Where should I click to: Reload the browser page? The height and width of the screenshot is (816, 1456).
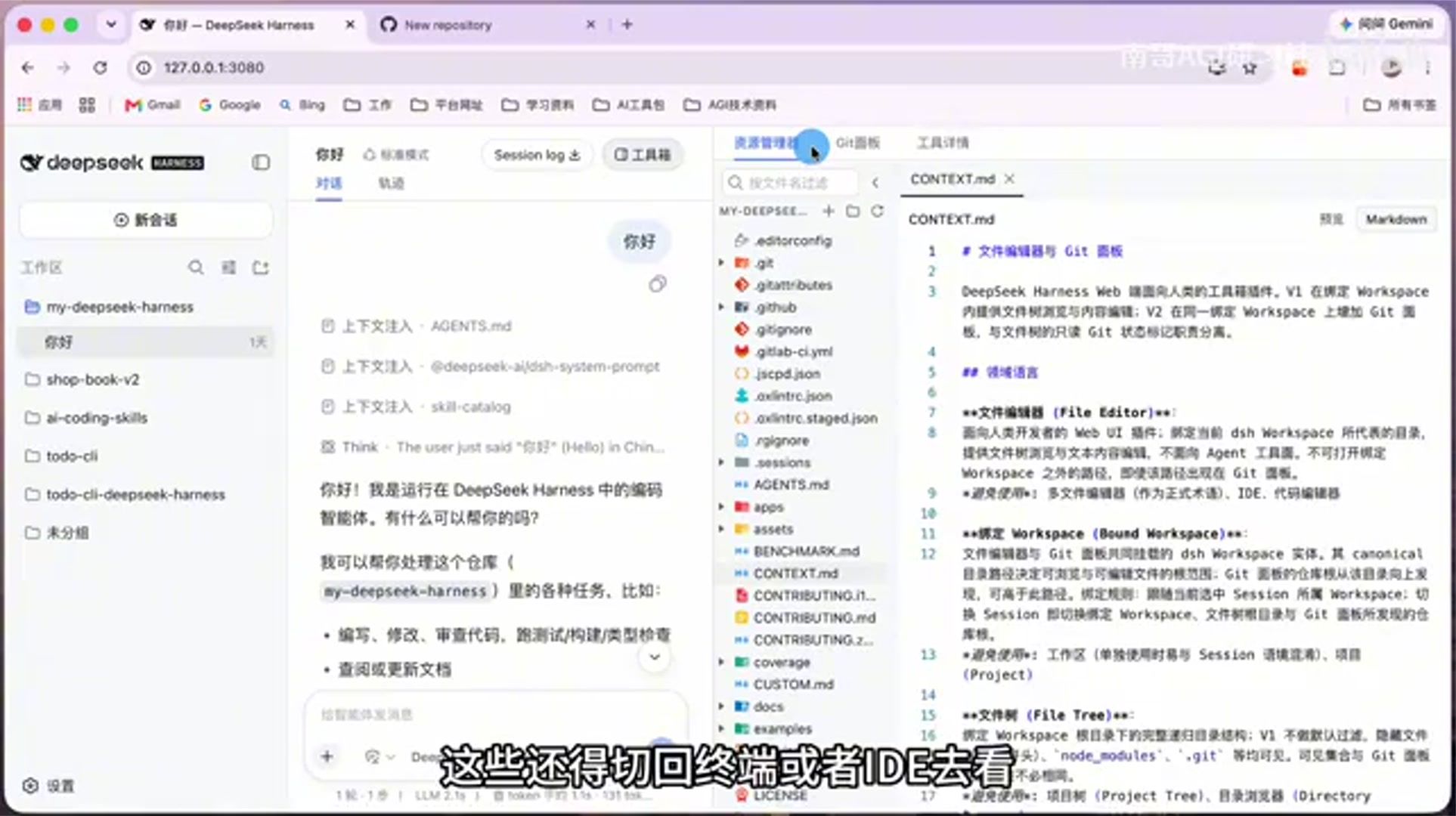(100, 68)
